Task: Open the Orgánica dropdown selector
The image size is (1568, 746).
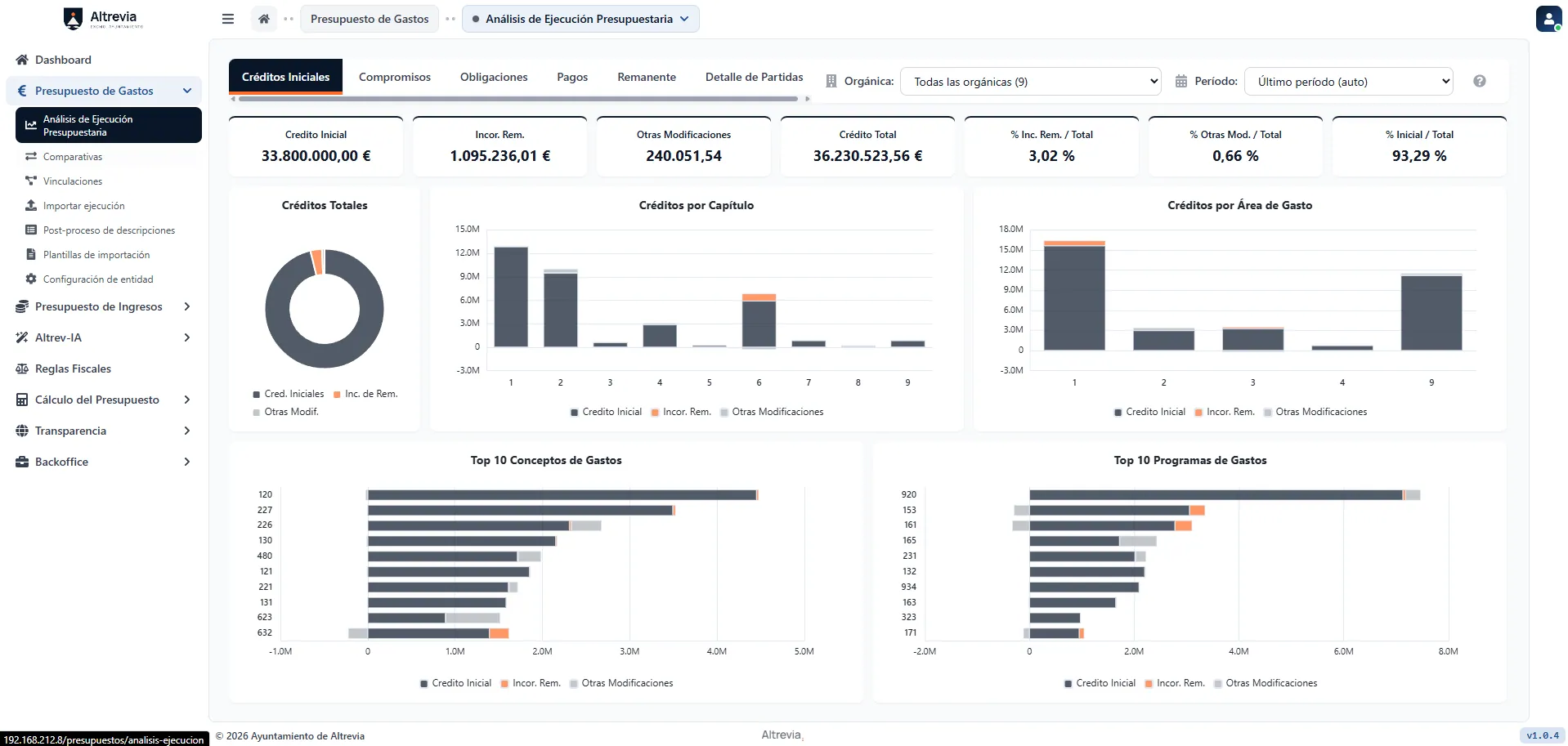Action: coord(1030,82)
